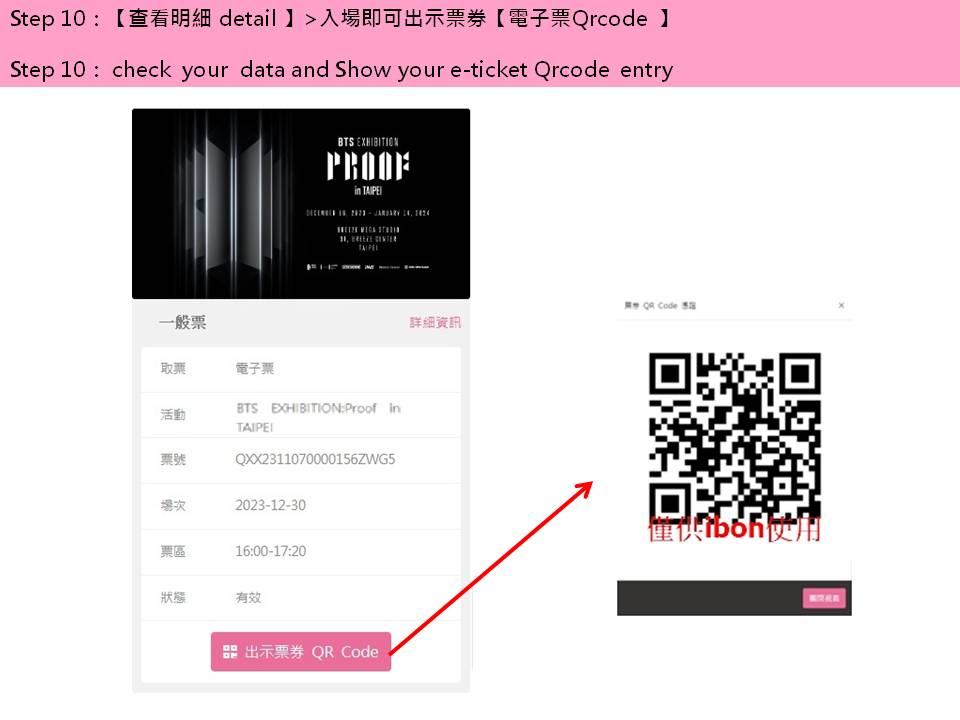Click the 電子票 pickup method value
The image size is (960, 720).
[255, 369]
